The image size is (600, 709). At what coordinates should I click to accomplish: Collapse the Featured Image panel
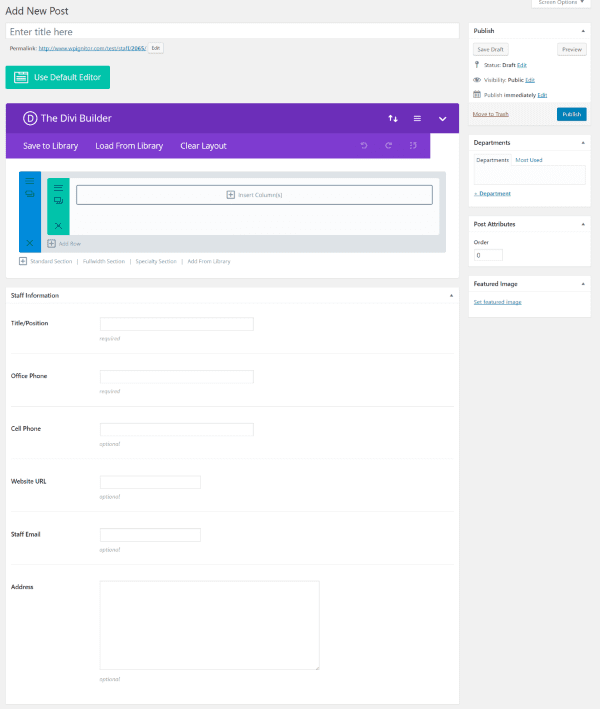pos(583,284)
